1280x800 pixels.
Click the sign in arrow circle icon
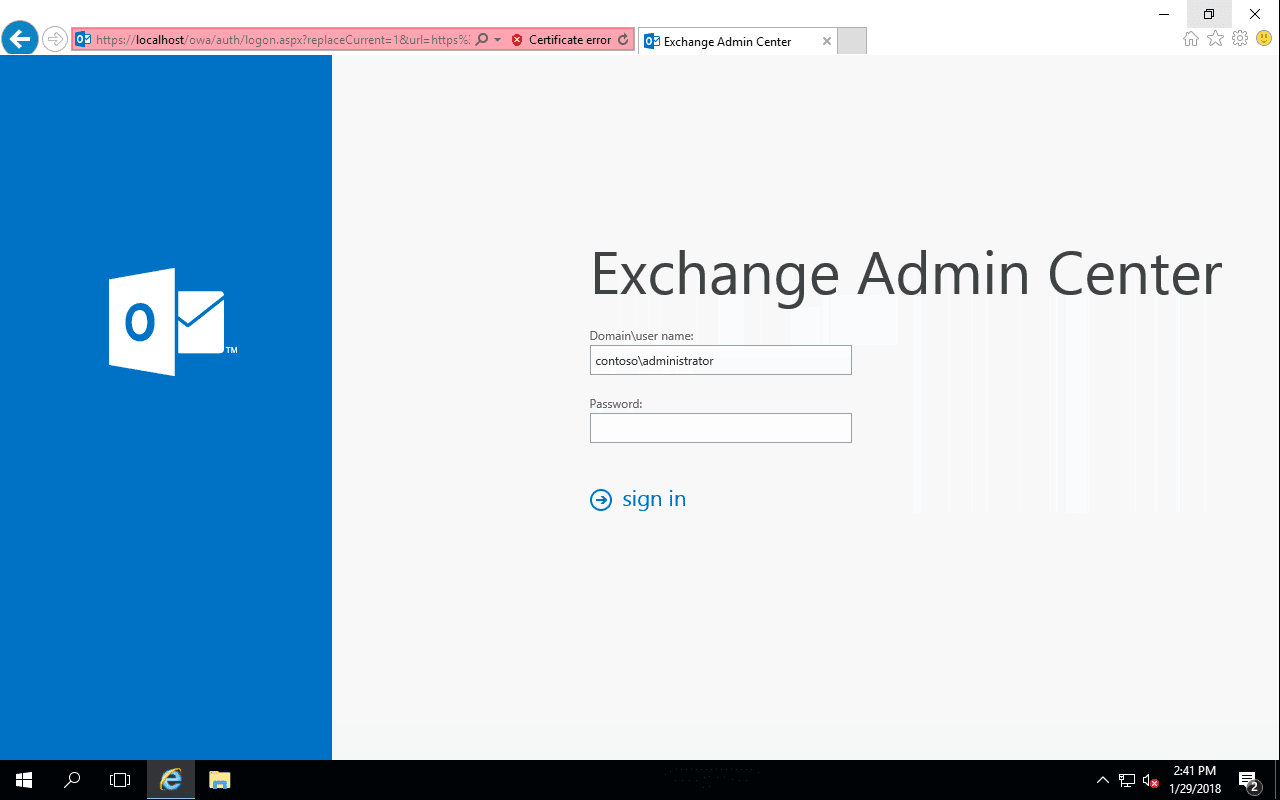601,500
